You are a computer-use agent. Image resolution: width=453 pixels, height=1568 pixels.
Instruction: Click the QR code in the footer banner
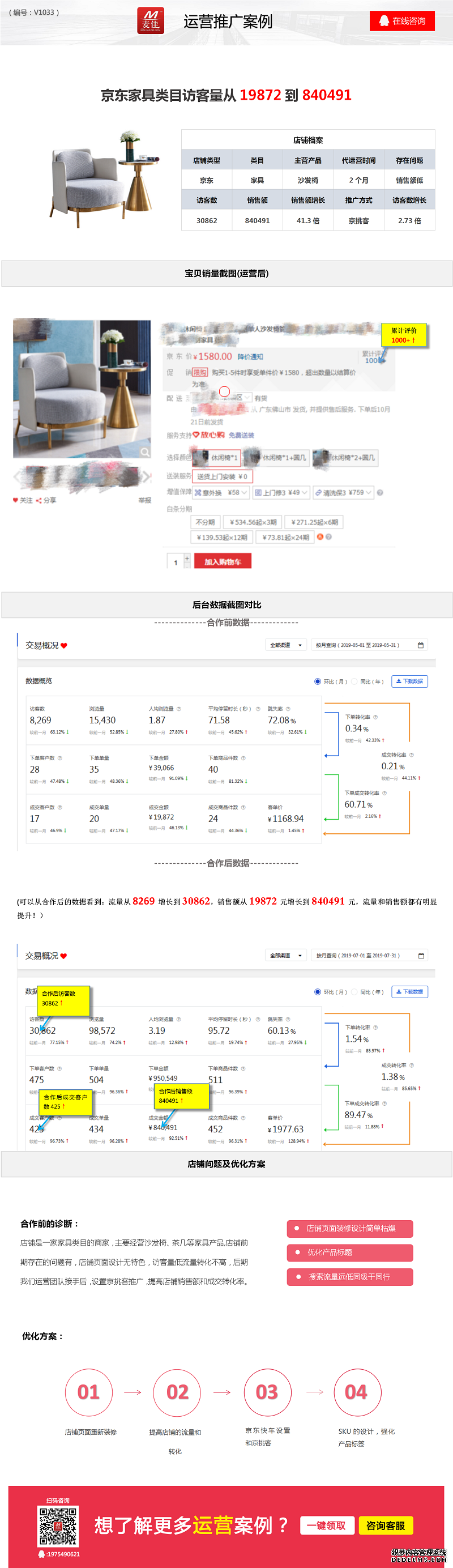point(58,1526)
